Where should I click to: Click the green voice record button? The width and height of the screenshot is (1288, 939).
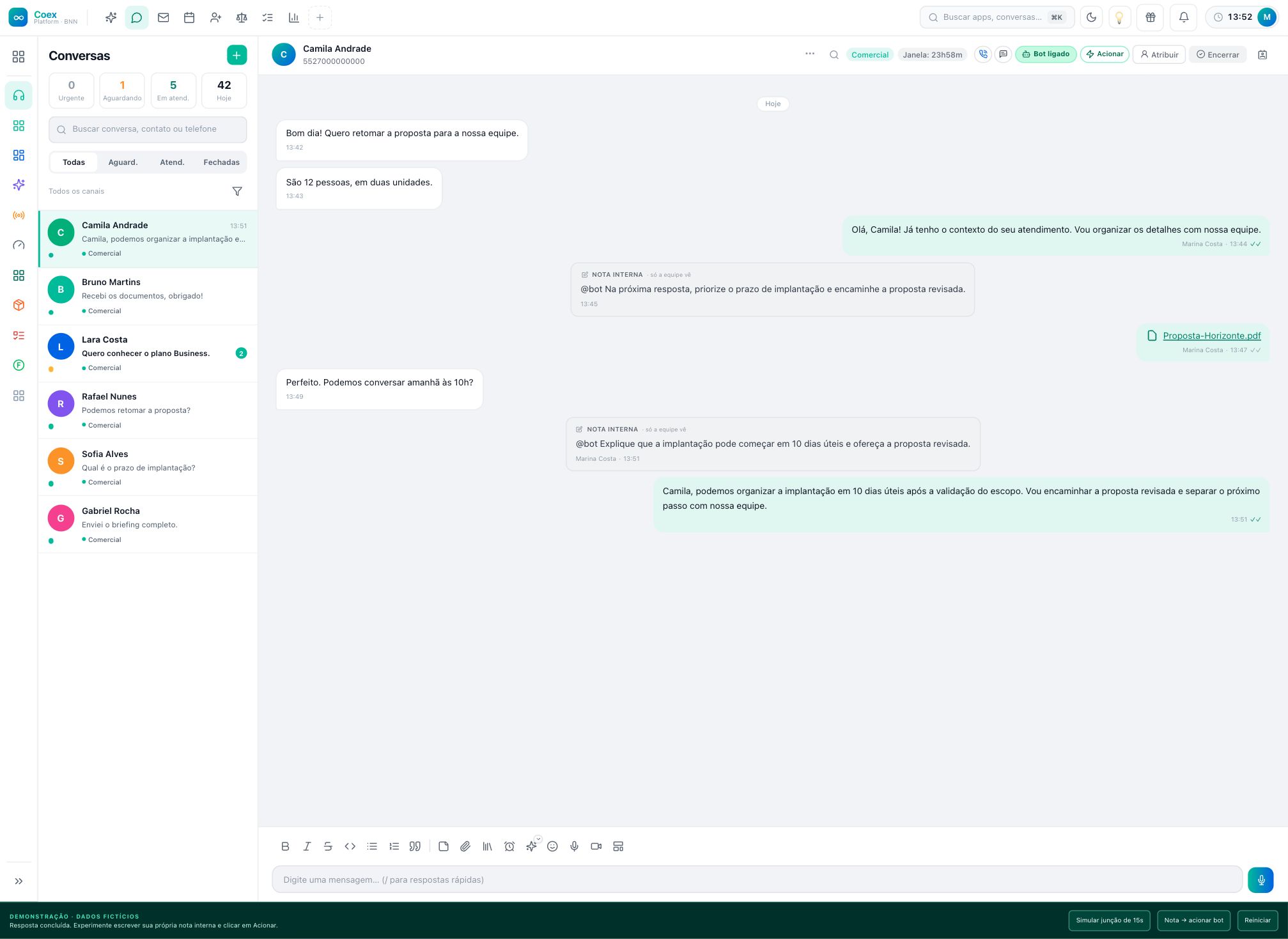(x=1261, y=880)
